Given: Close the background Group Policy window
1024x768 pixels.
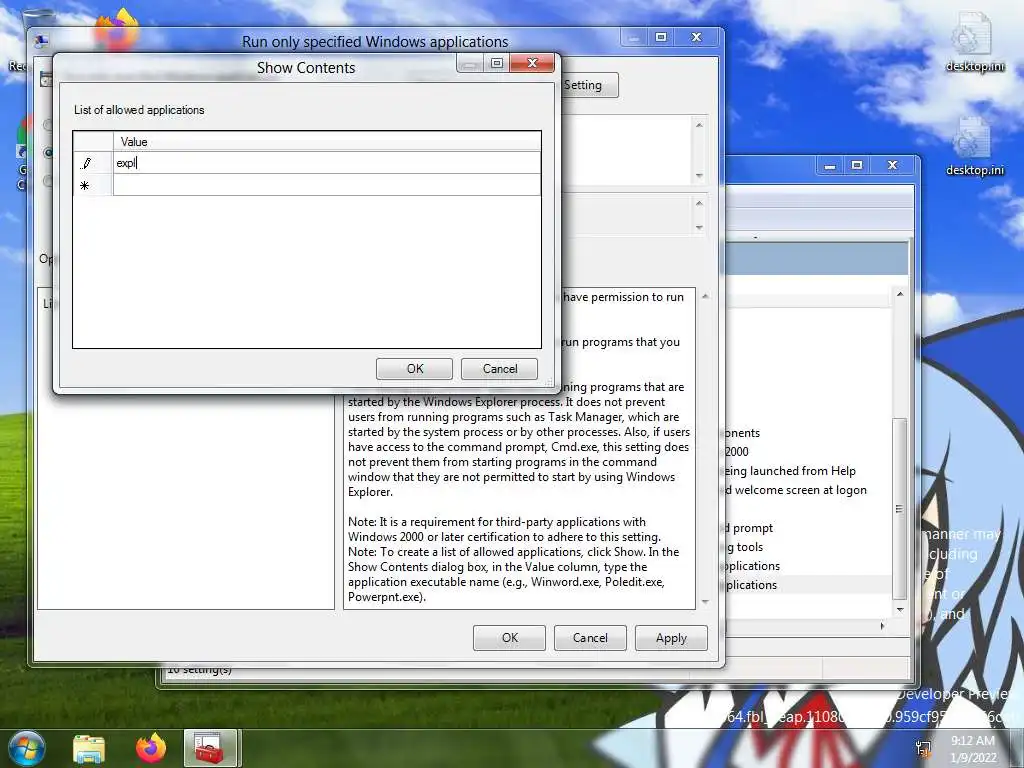Looking at the screenshot, I should (893, 166).
